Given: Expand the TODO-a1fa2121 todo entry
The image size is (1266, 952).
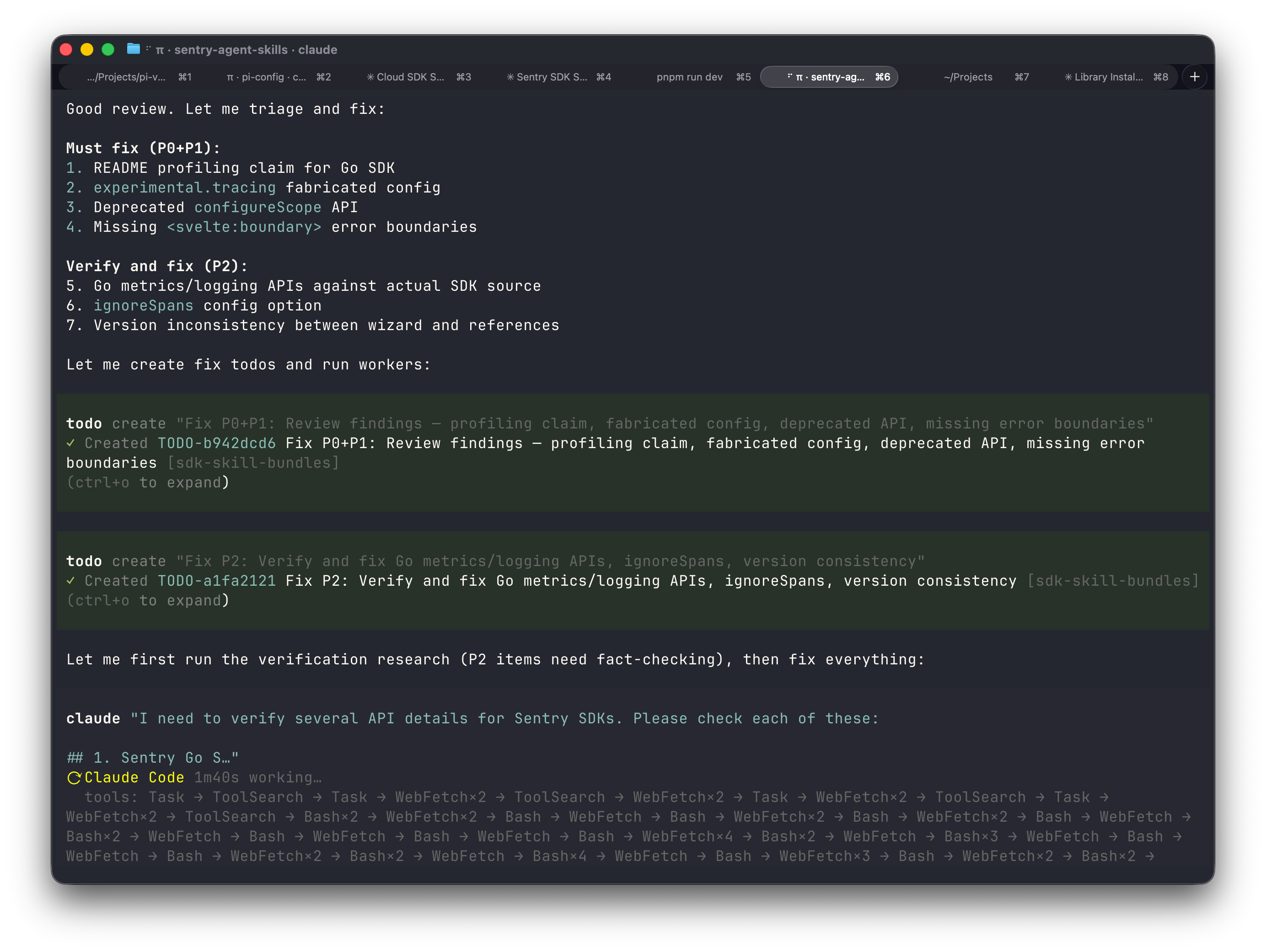Looking at the screenshot, I should click(x=147, y=600).
